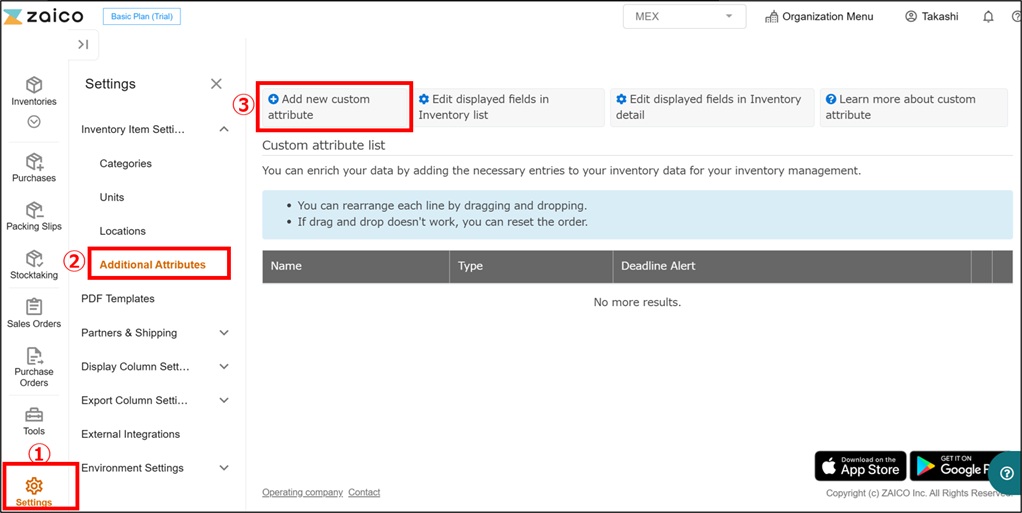Click Add new custom attribute
This screenshot has height=513, width=1022.
coord(334,107)
